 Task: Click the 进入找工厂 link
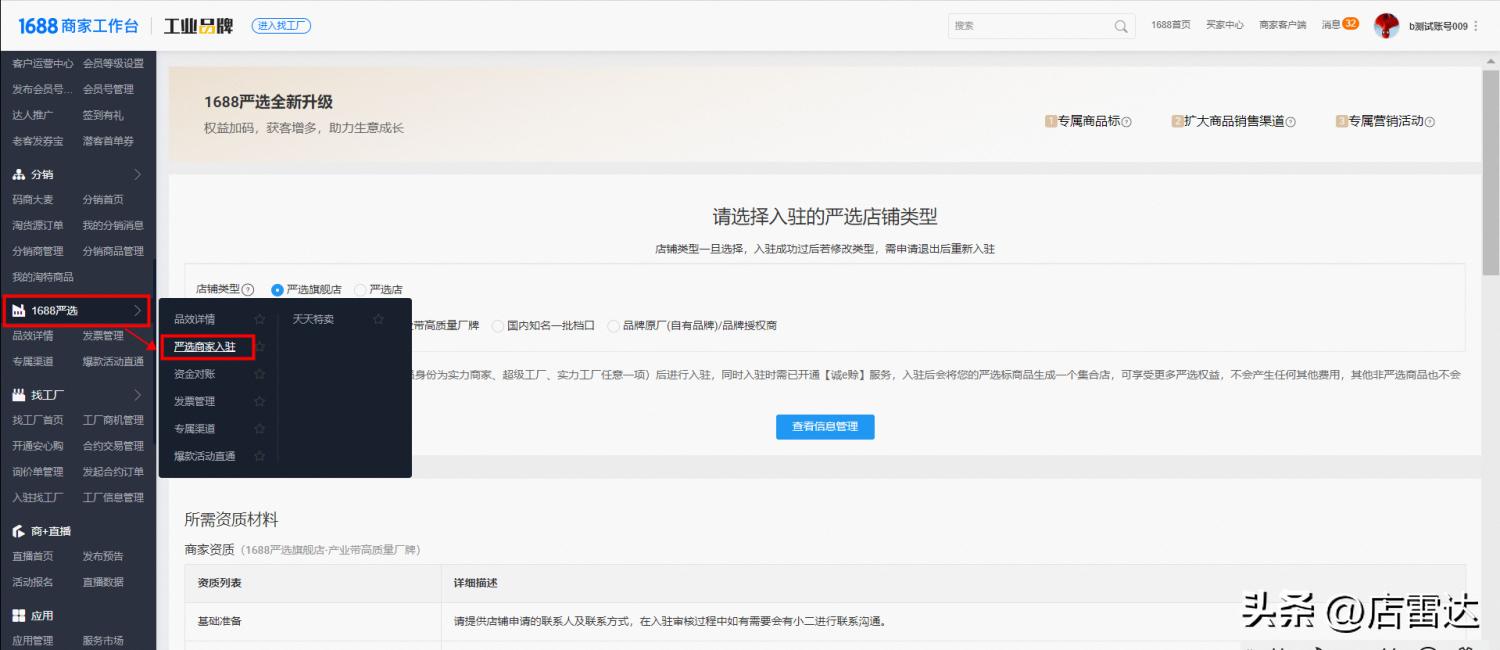280,25
